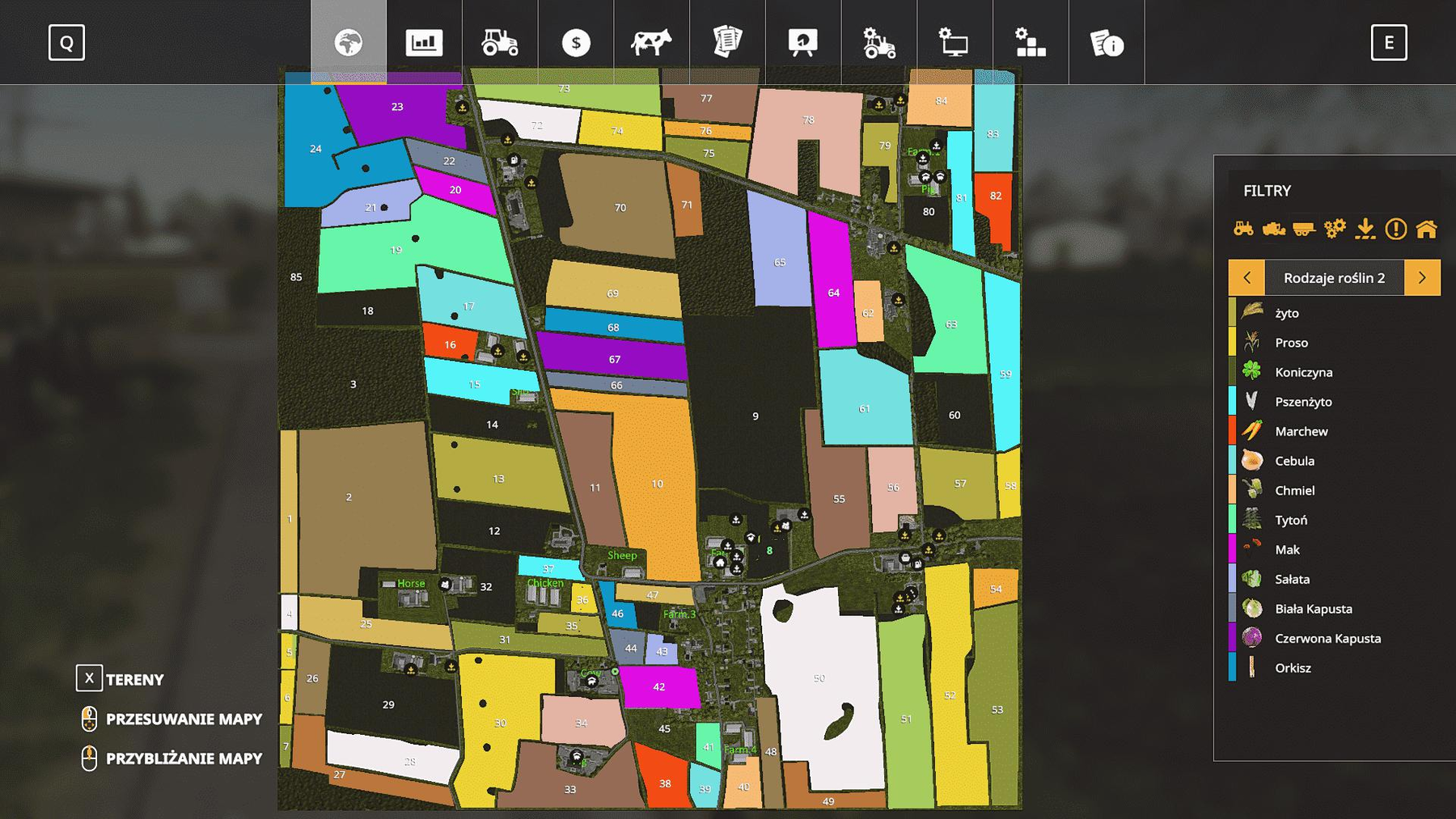Toggle the unloading points arrow filter
This screenshot has height=819, width=1456.
click(1365, 229)
